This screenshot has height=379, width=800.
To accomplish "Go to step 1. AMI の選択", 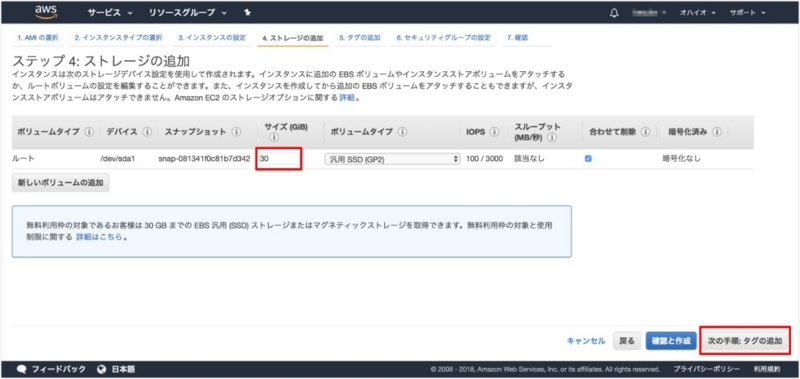I will tap(38, 38).
